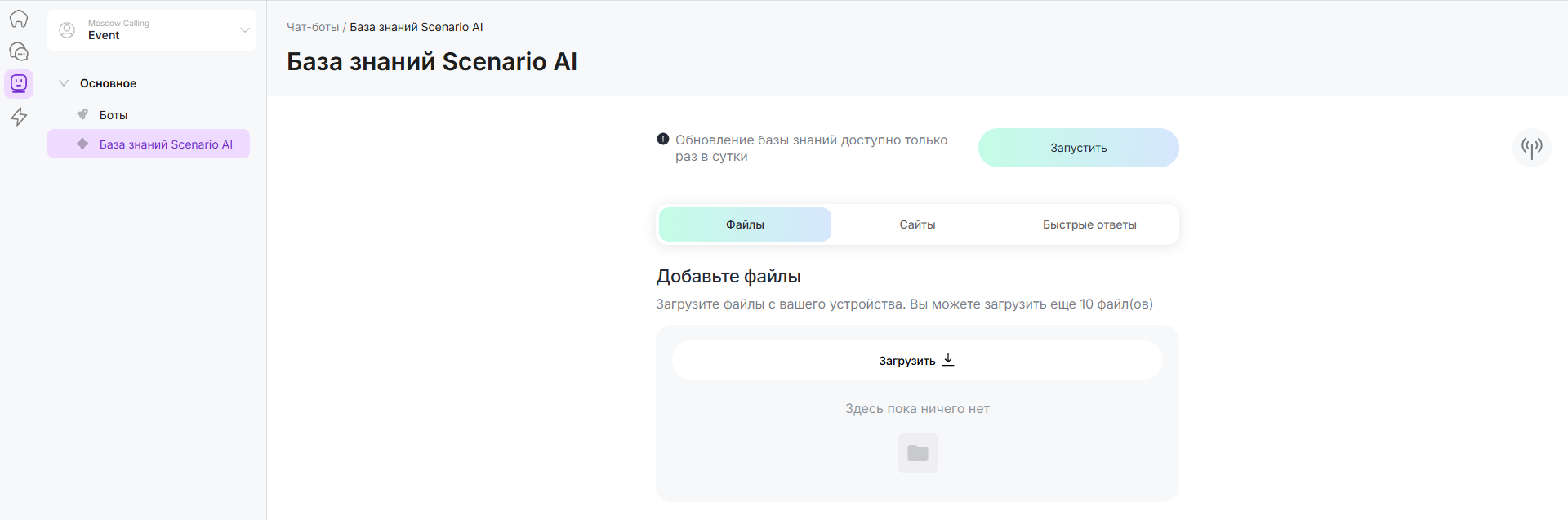Switch to the Файлы tab
The image size is (1568, 520).
tap(745, 224)
